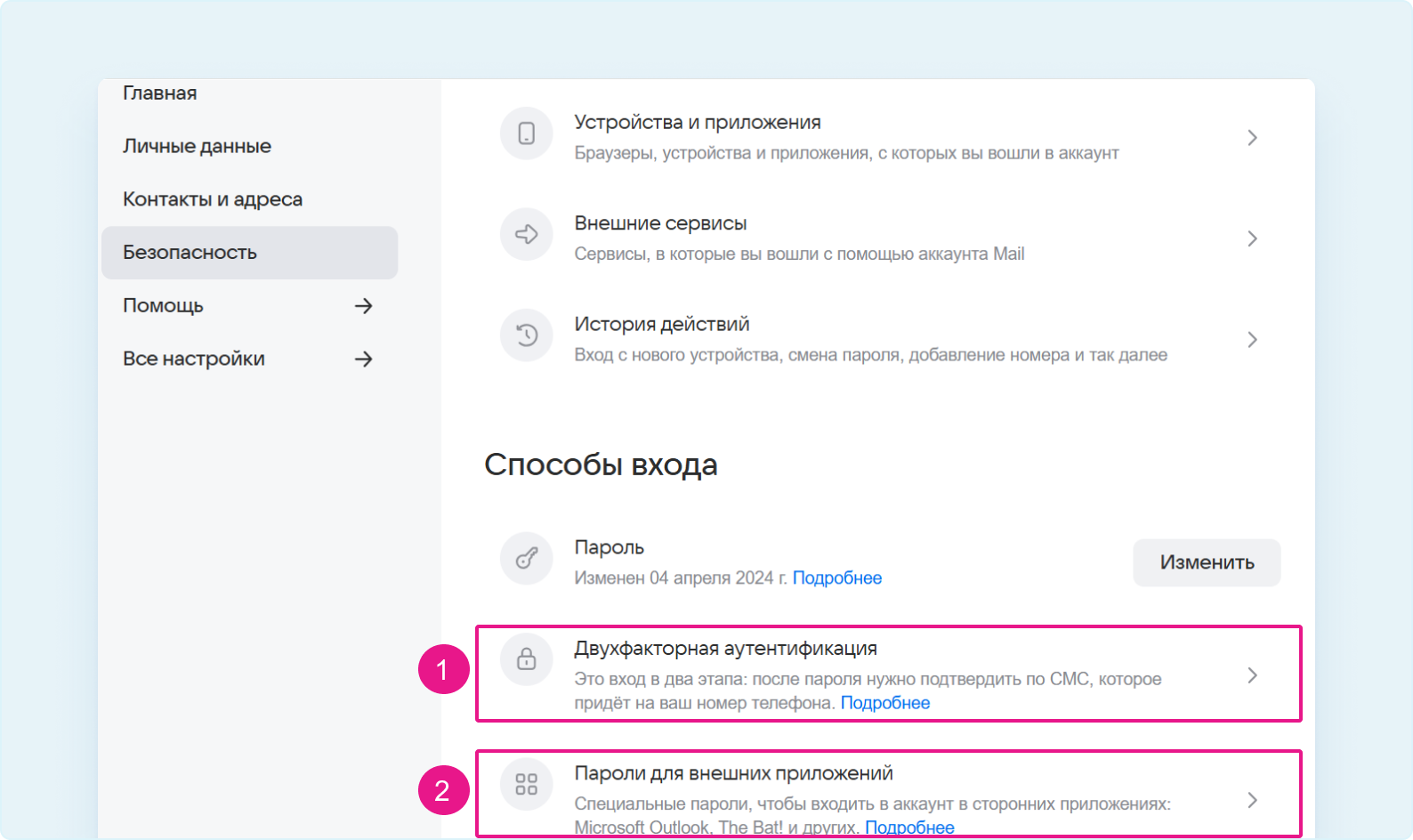Select Контакты и адреса in the sidebar
Screen dimensions: 1413x840
click(x=213, y=199)
